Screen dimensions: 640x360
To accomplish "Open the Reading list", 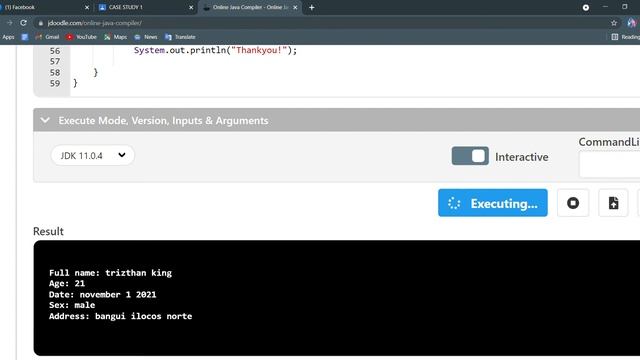I will 625,37.
